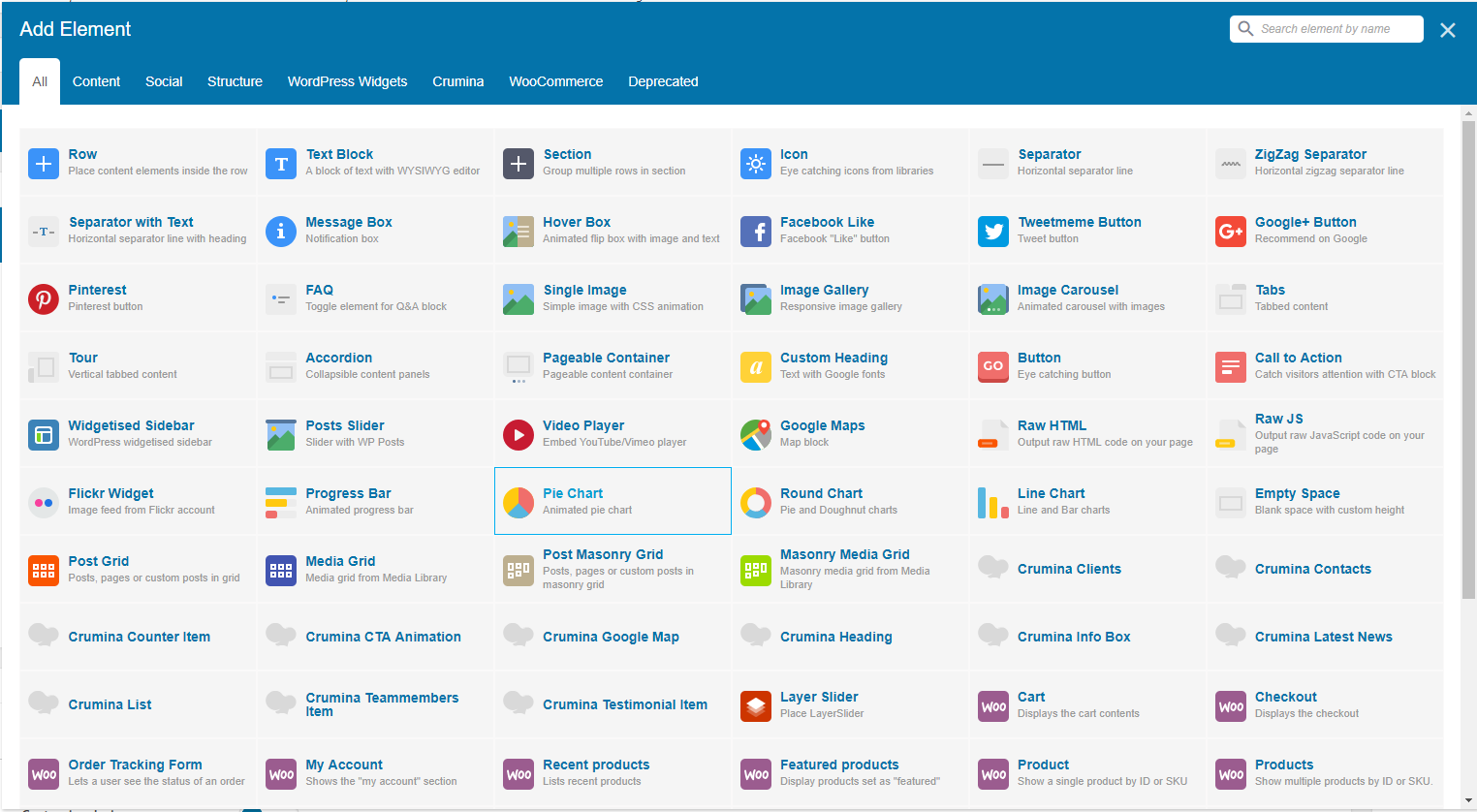Screen dimensions: 1477x812
Task: Choose the Tour element
Action: pyautogui.click(x=138, y=365)
